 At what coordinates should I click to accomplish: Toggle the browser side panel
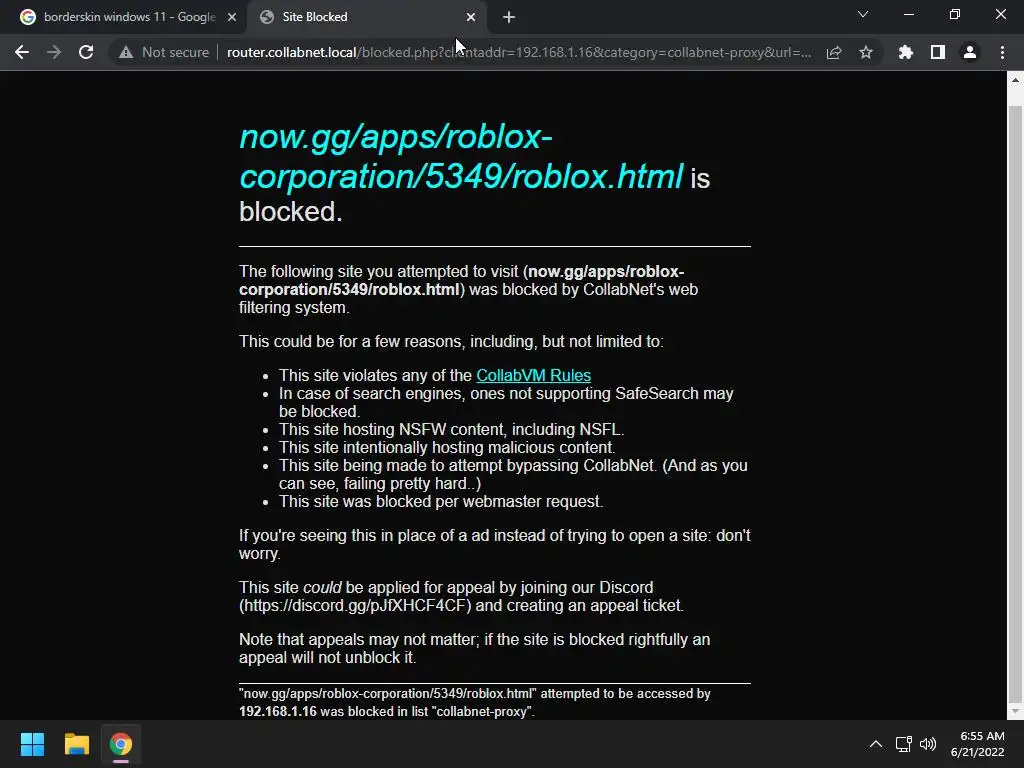(938, 52)
